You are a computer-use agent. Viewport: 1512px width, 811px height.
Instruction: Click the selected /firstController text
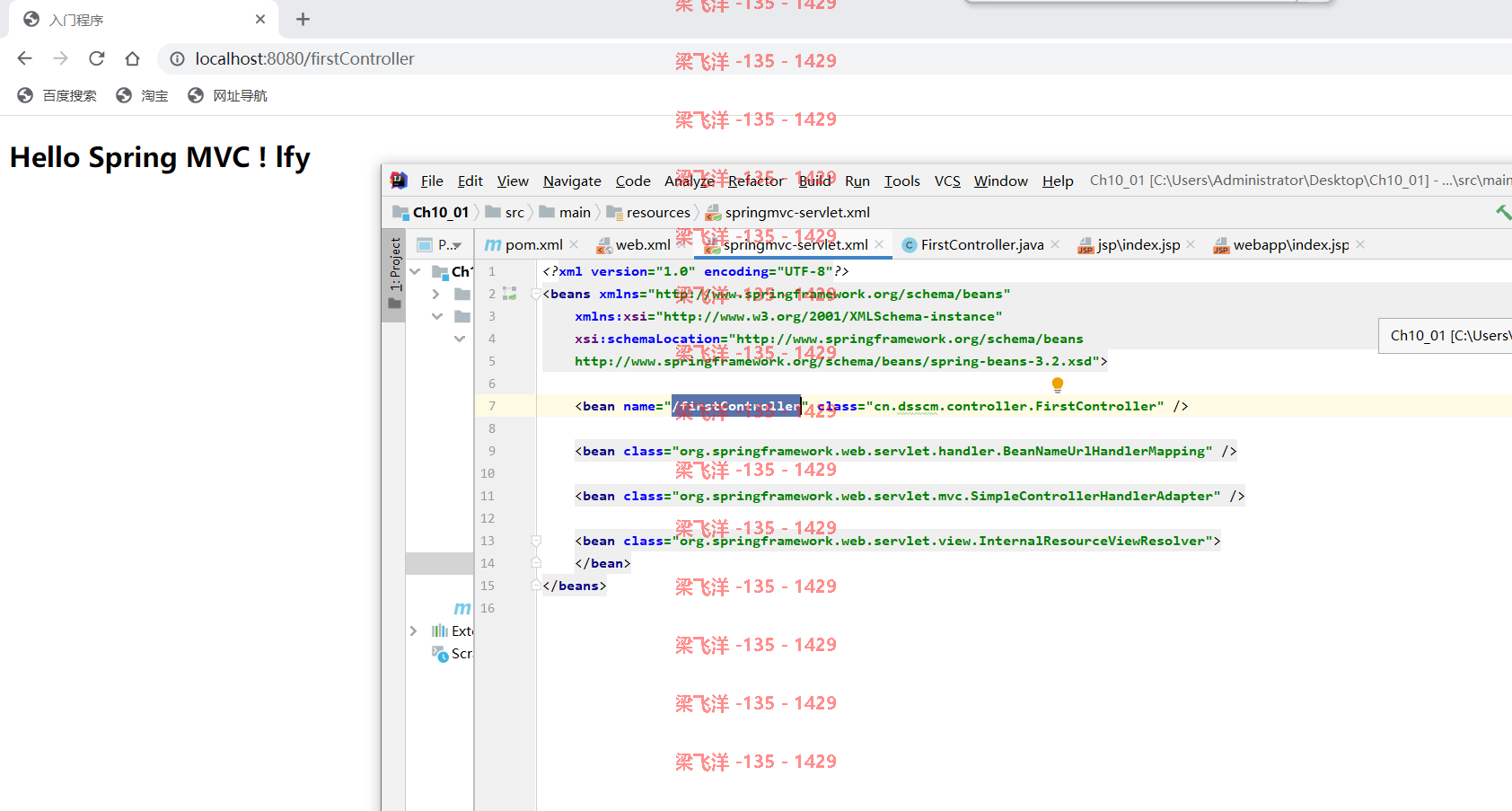pos(736,406)
